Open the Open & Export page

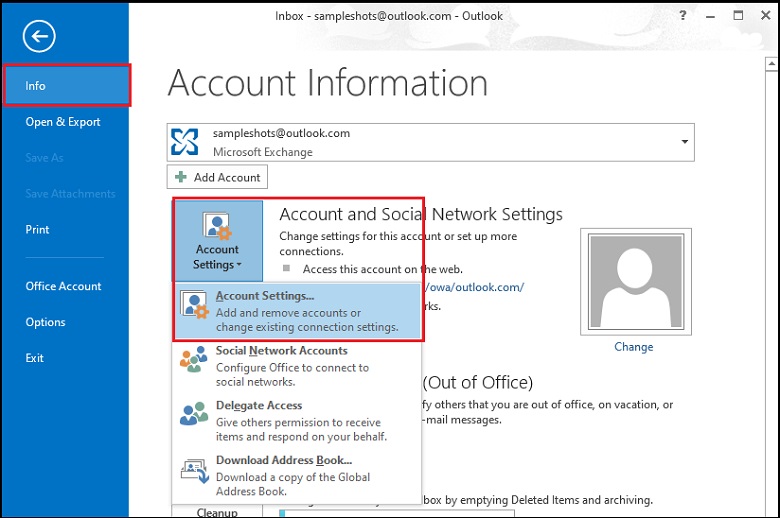tap(63, 122)
